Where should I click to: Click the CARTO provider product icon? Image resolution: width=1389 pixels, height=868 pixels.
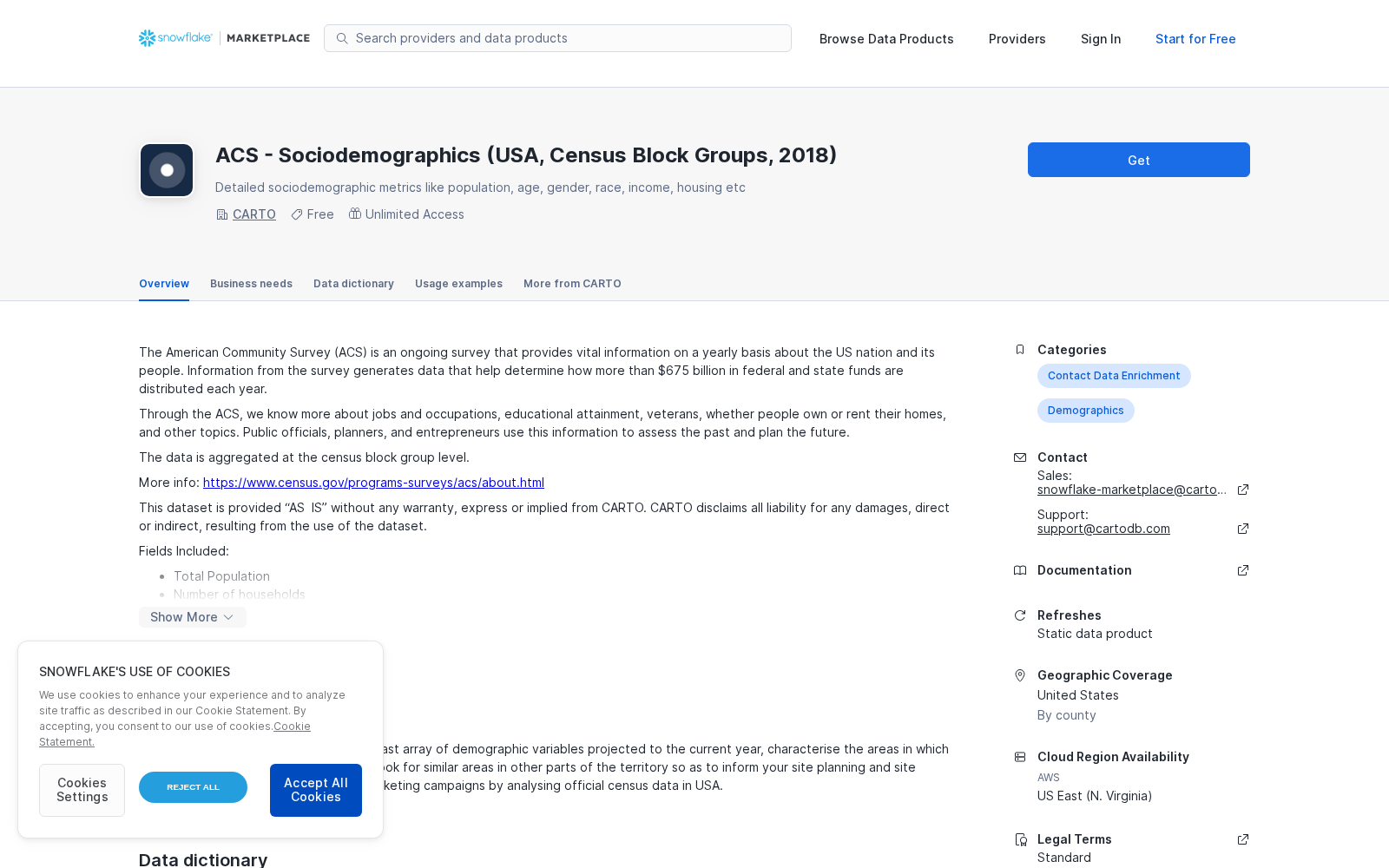coord(167,170)
